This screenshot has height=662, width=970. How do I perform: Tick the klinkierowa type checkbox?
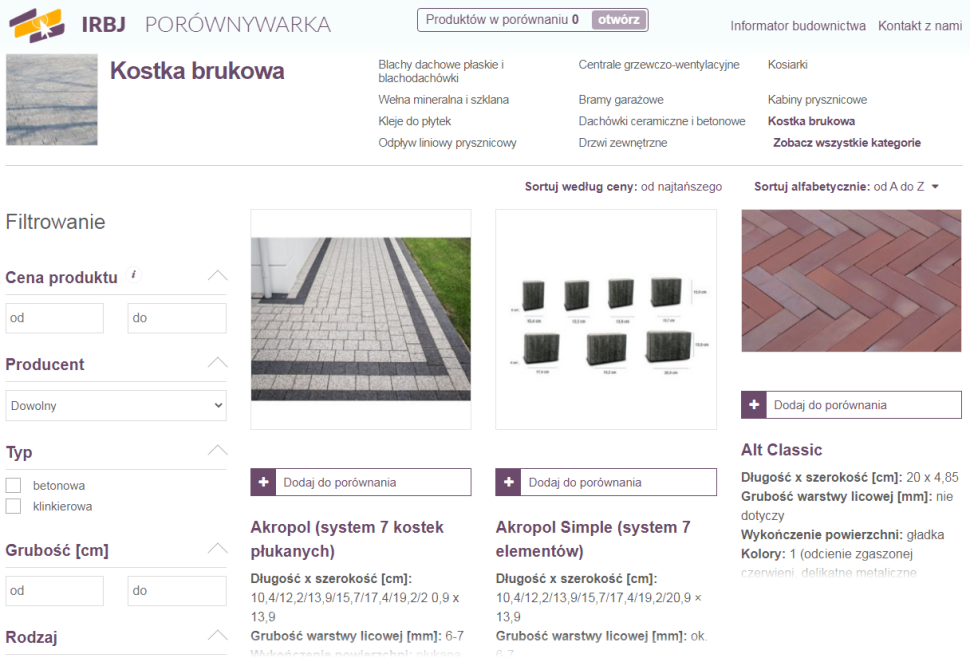tap(14, 506)
